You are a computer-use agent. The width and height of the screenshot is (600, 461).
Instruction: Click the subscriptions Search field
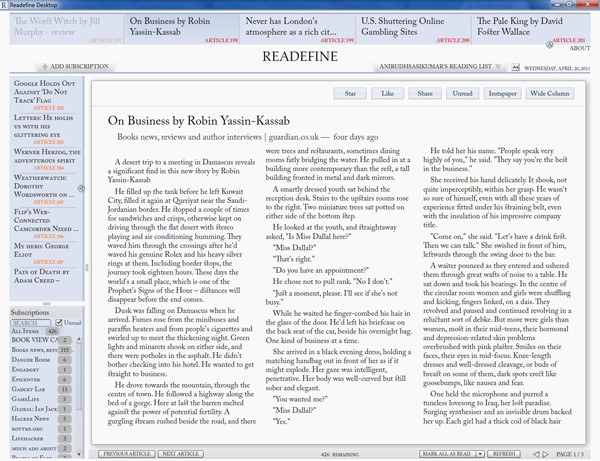(31, 323)
